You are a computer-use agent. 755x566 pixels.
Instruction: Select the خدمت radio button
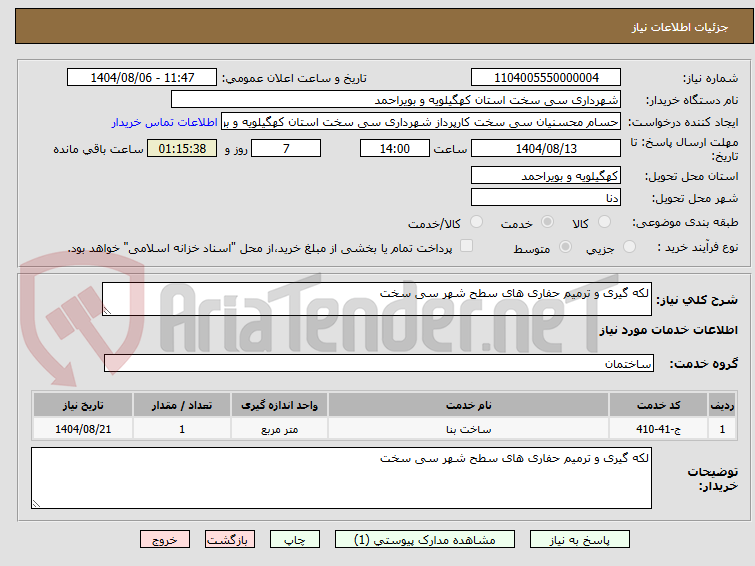[x=547, y=222]
